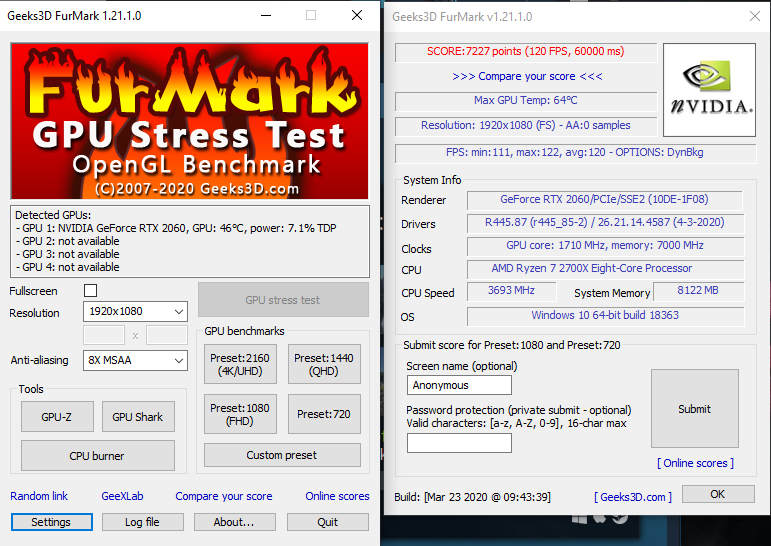
Task: Click the GPU 2: not available line
Action: tap(67, 241)
